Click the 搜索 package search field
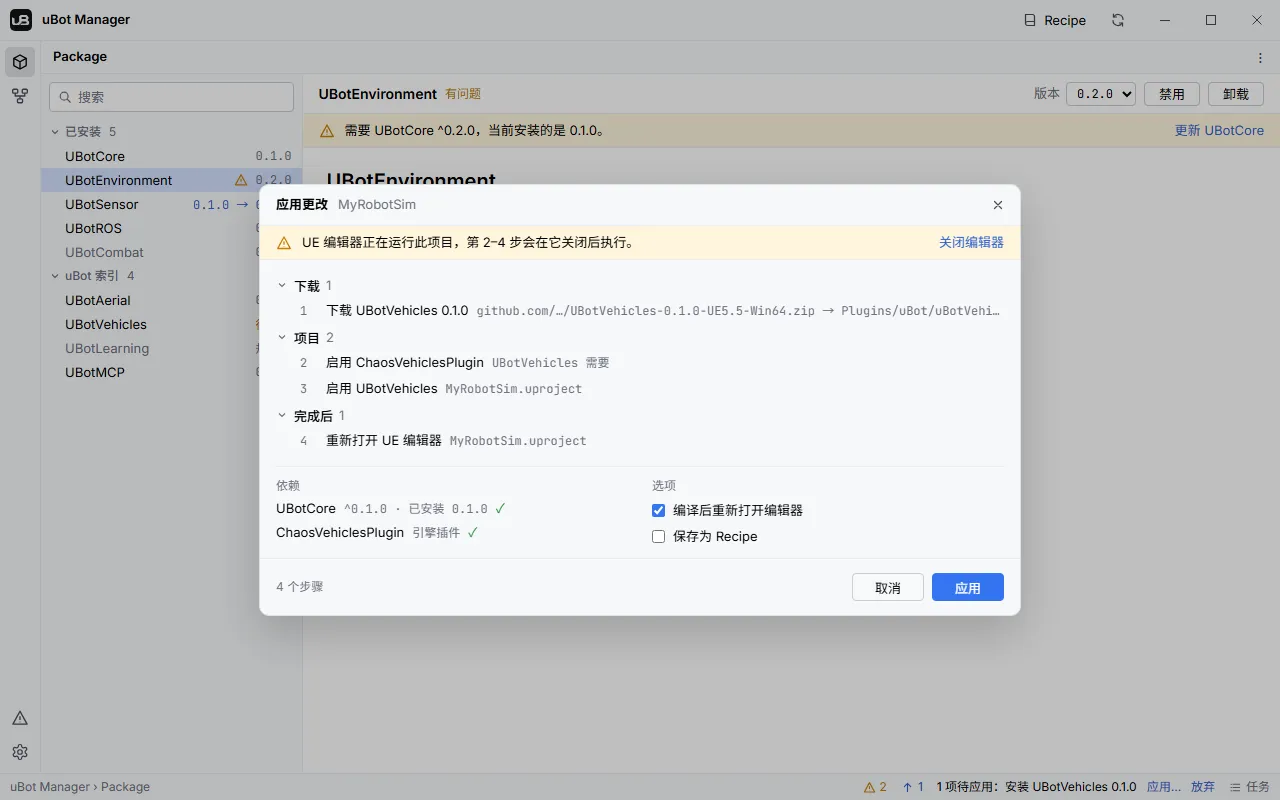 171,97
